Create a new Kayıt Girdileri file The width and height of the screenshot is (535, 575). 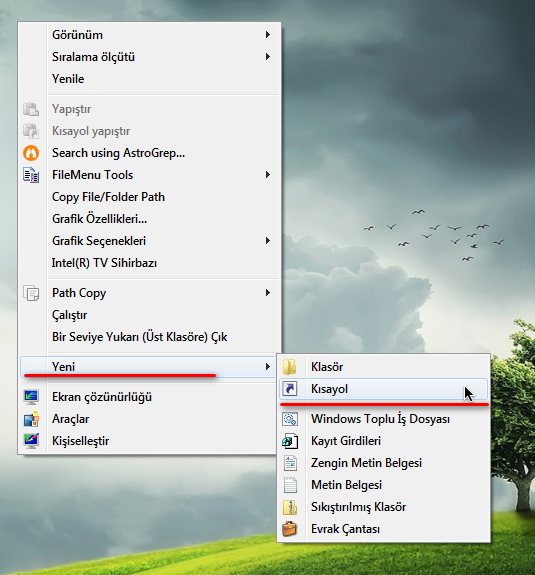pos(384,441)
